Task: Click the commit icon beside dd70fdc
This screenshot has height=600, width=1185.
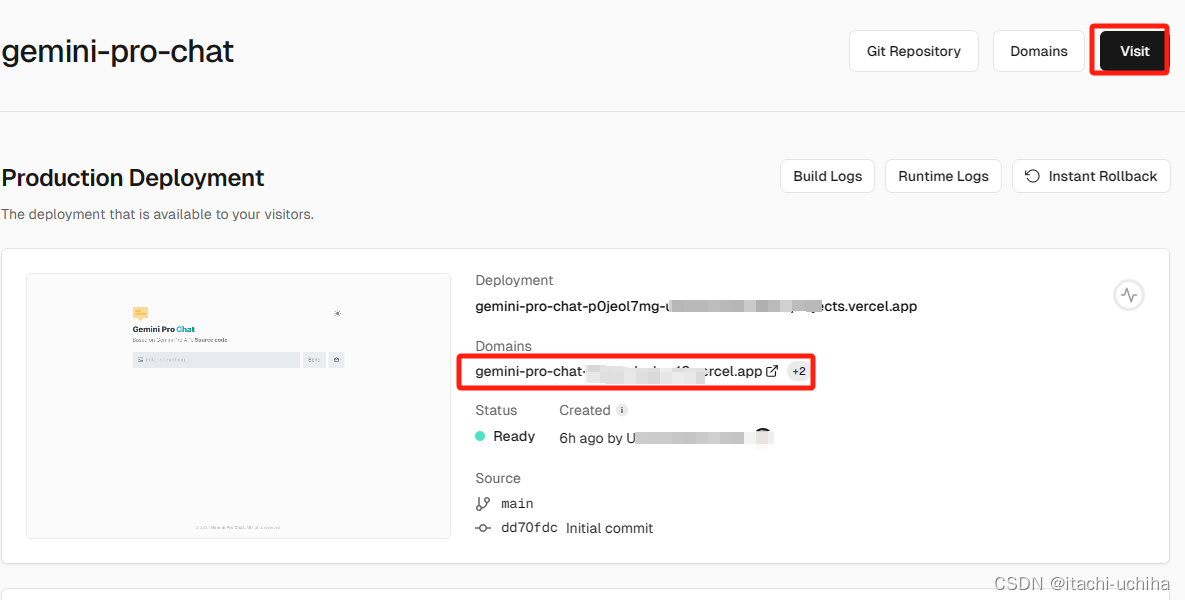Action: [483, 528]
